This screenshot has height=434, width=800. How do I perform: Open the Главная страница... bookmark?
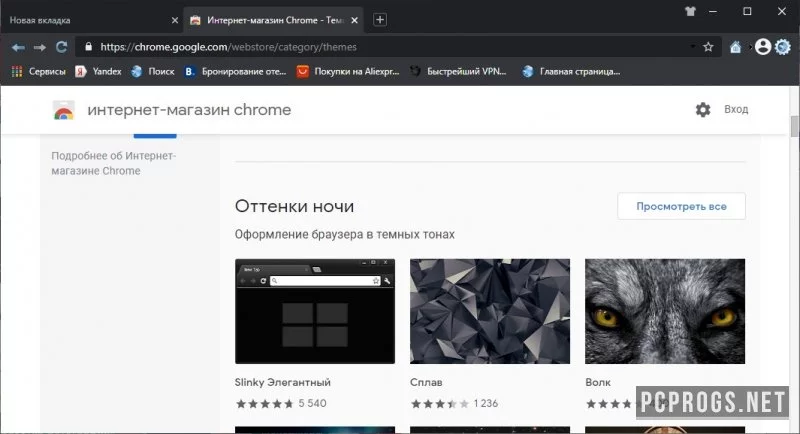(571, 71)
